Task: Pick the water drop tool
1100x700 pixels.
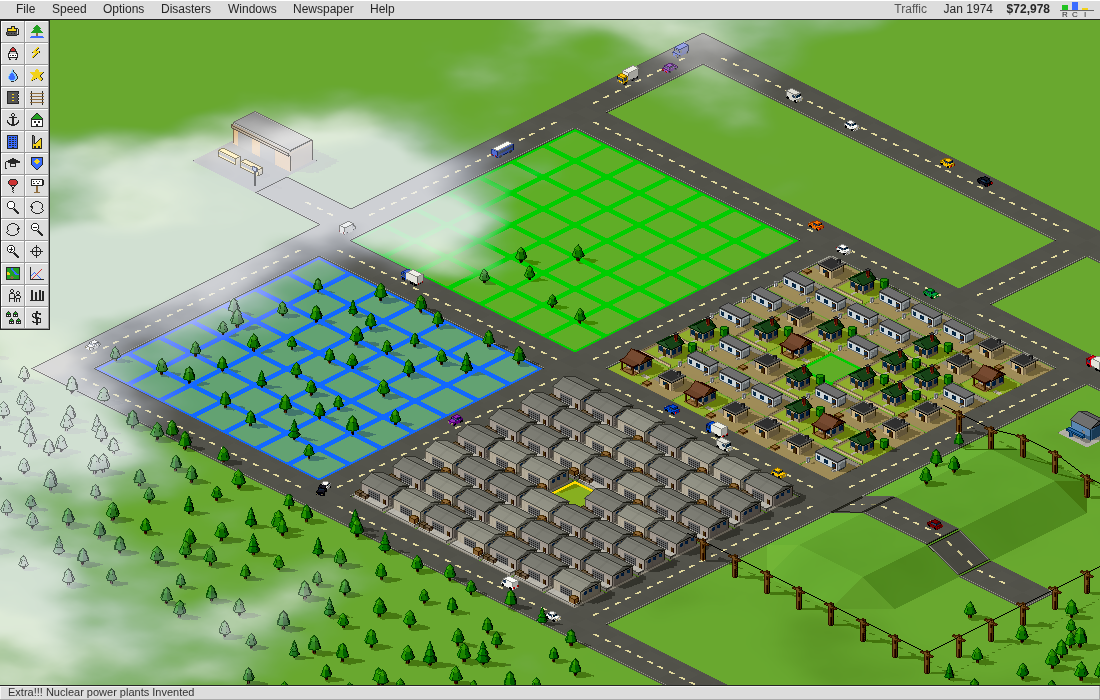Action: coord(13,76)
